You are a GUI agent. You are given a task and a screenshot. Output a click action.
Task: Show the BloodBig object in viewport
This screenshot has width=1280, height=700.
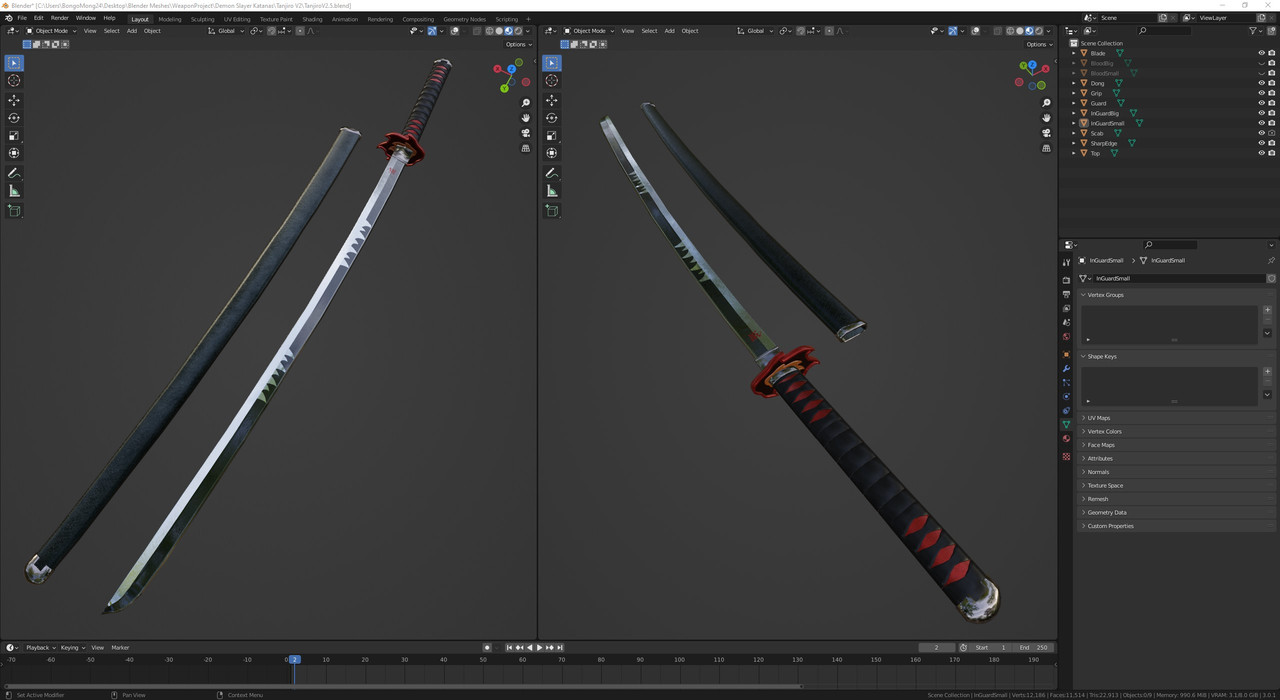pos(1261,63)
